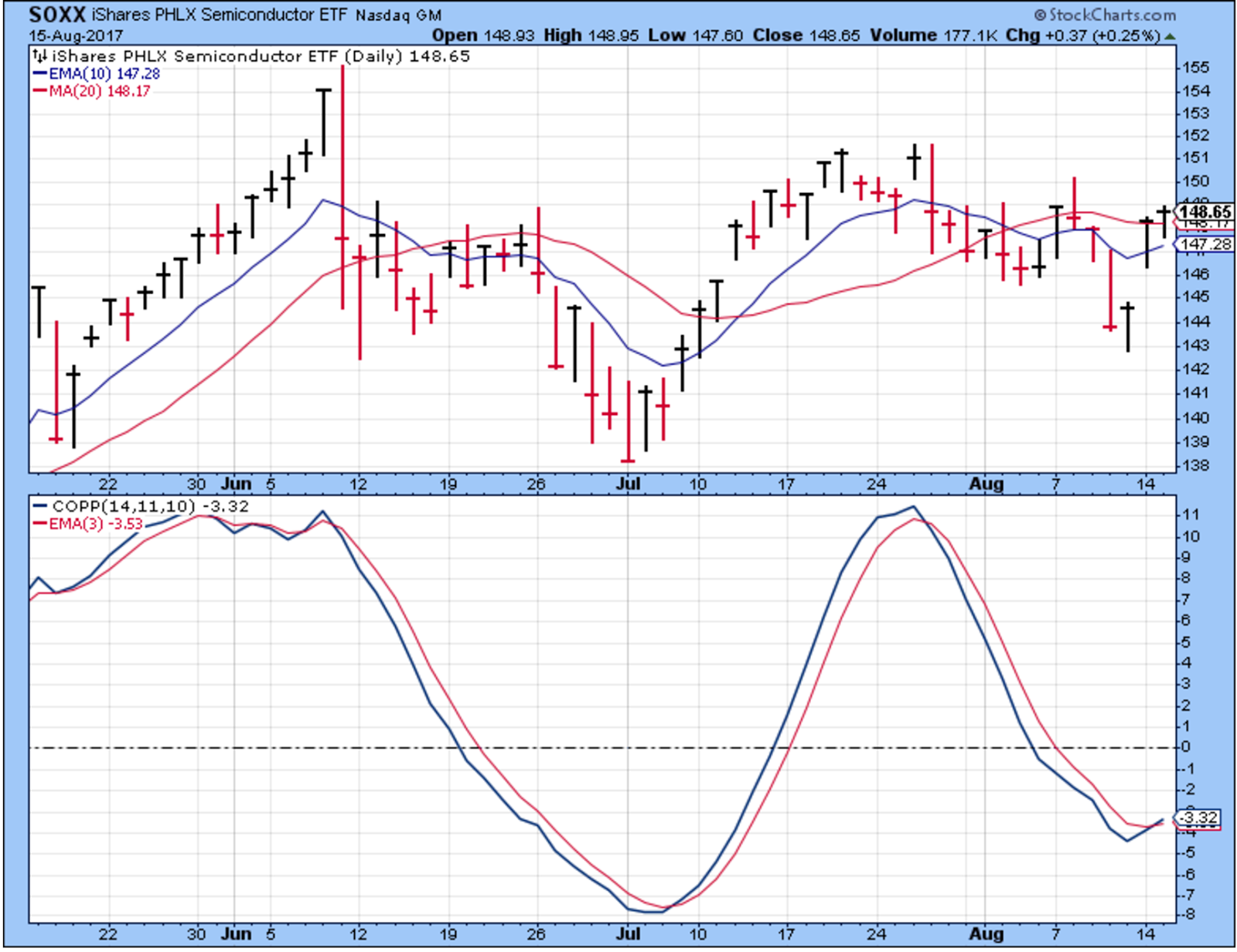Click the 11 label on the Coppock value axis

pos(1191,515)
